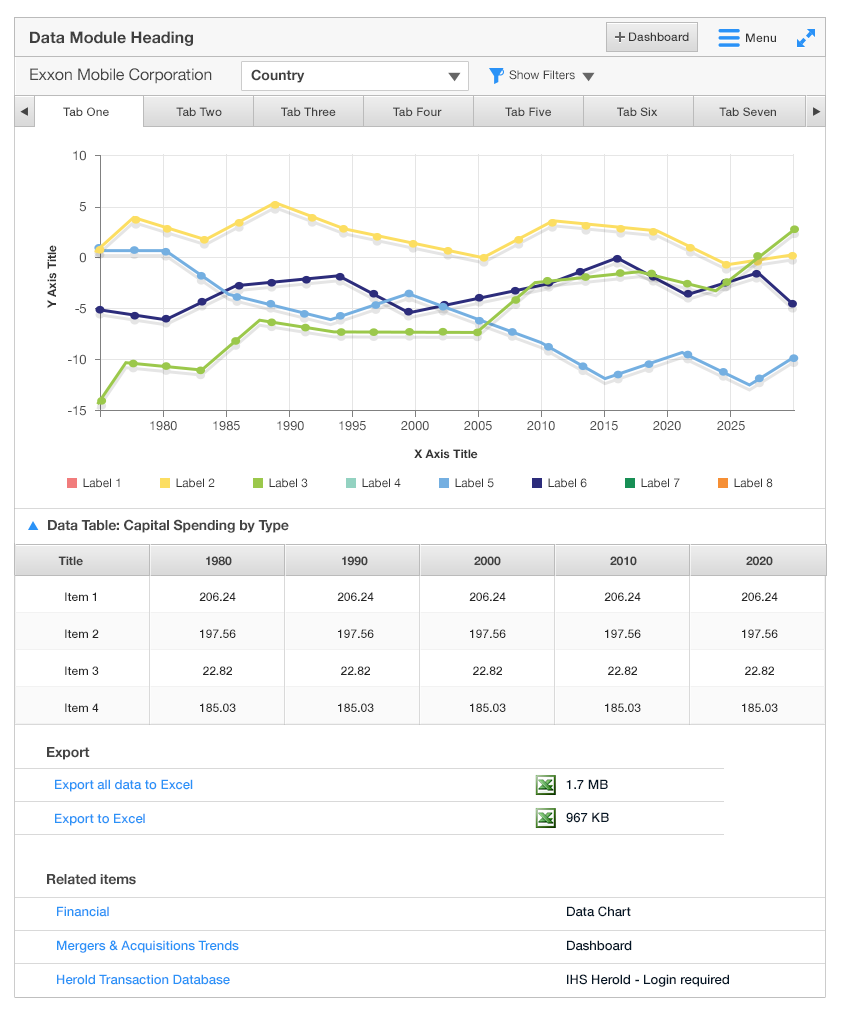The width and height of the screenshot is (842, 1020).
Task: Open Mergers & Acquisitions Trends link
Action: [147, 946]
